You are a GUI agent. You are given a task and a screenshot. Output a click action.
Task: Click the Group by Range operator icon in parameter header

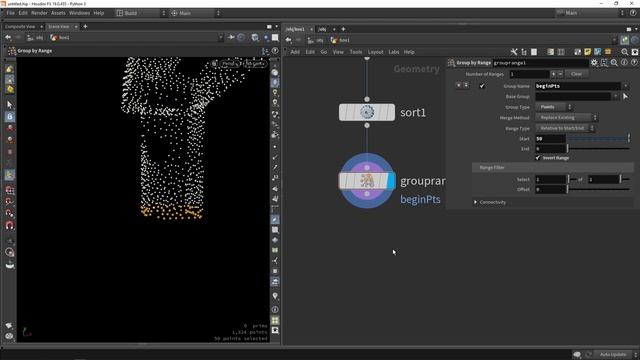451,63
